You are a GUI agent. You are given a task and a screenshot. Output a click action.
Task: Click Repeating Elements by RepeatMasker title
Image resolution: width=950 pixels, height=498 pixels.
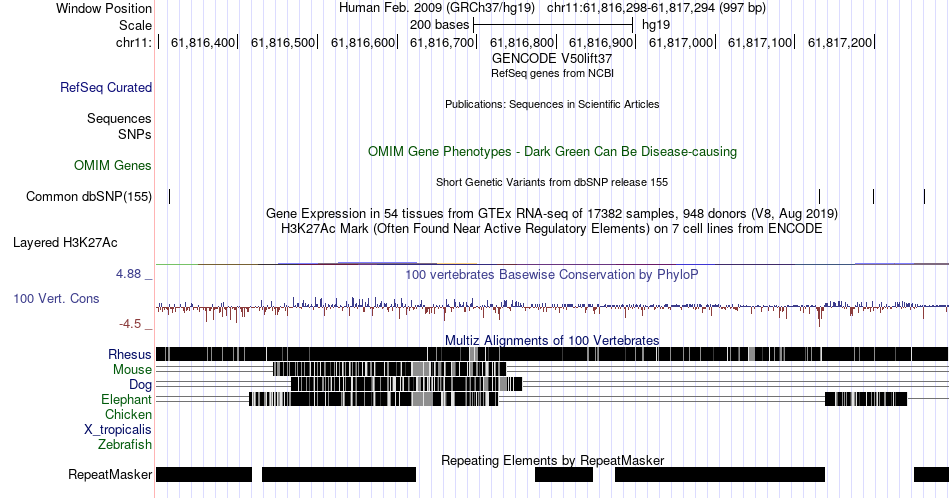(552, 460)
